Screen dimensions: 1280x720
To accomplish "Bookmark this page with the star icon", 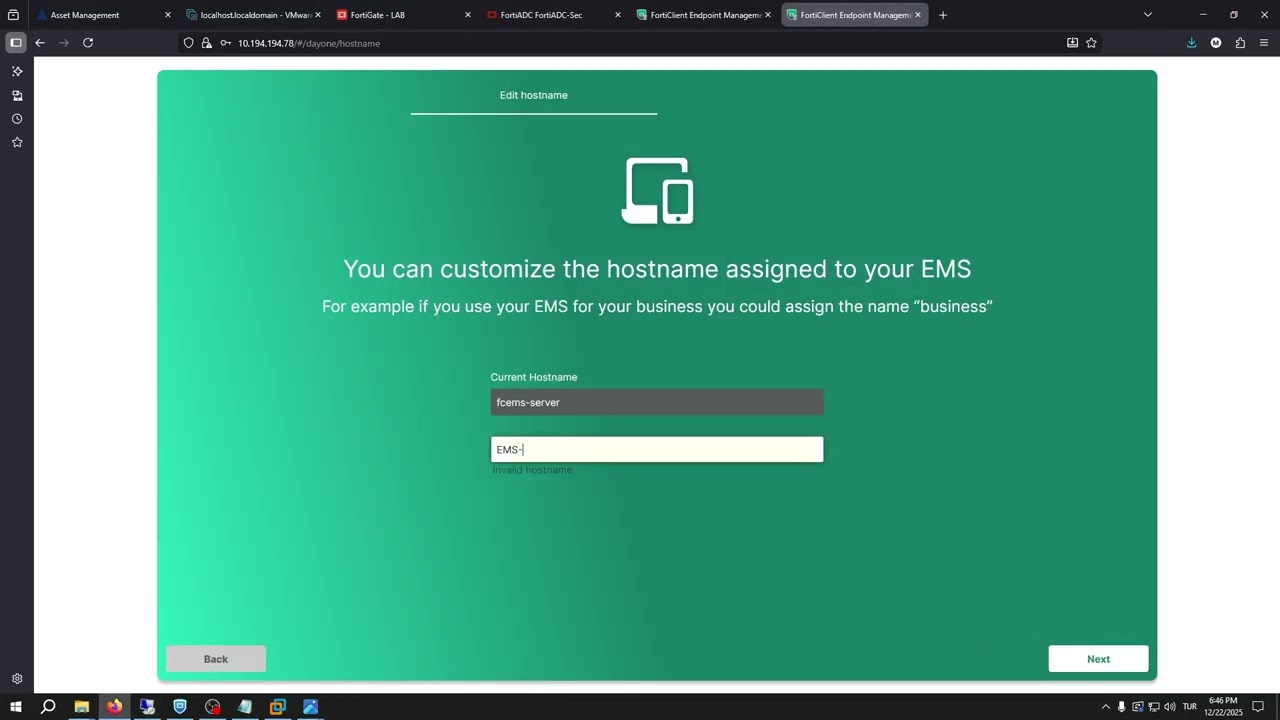I will pyautogui.click(x=1091, y=43).
